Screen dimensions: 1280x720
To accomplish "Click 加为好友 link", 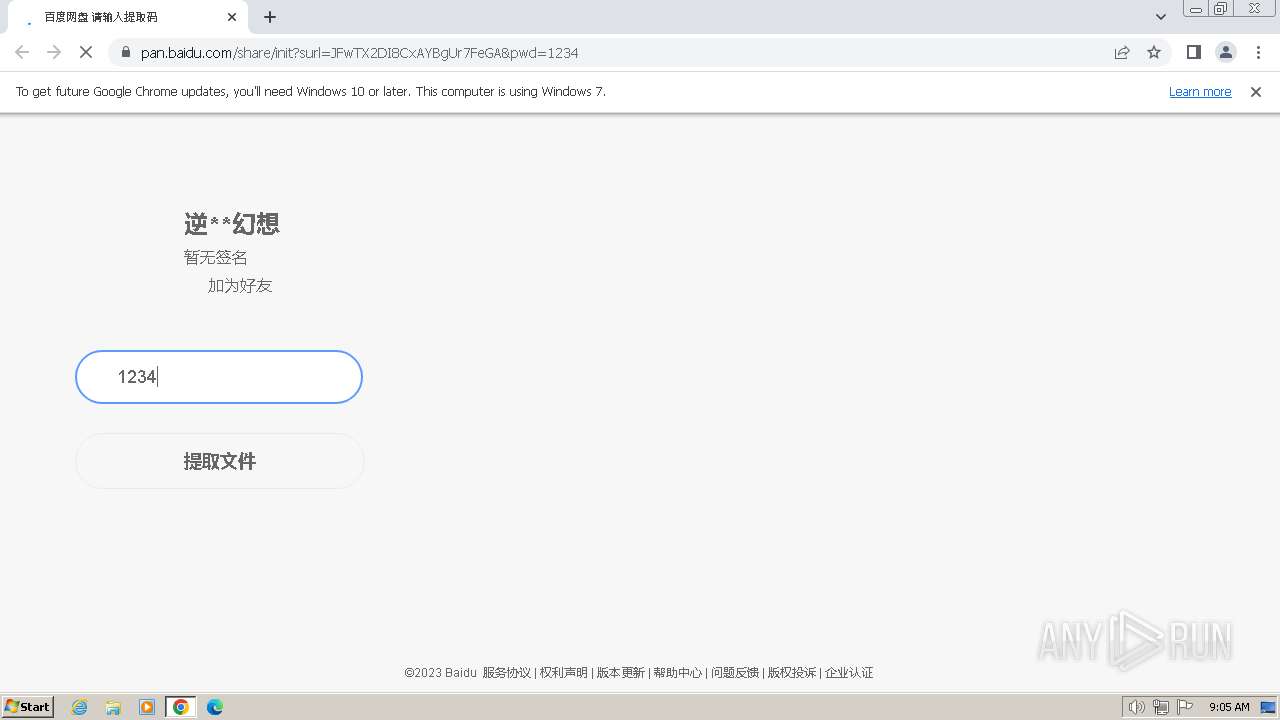I will pyautogui.click(x=240, y=286).
